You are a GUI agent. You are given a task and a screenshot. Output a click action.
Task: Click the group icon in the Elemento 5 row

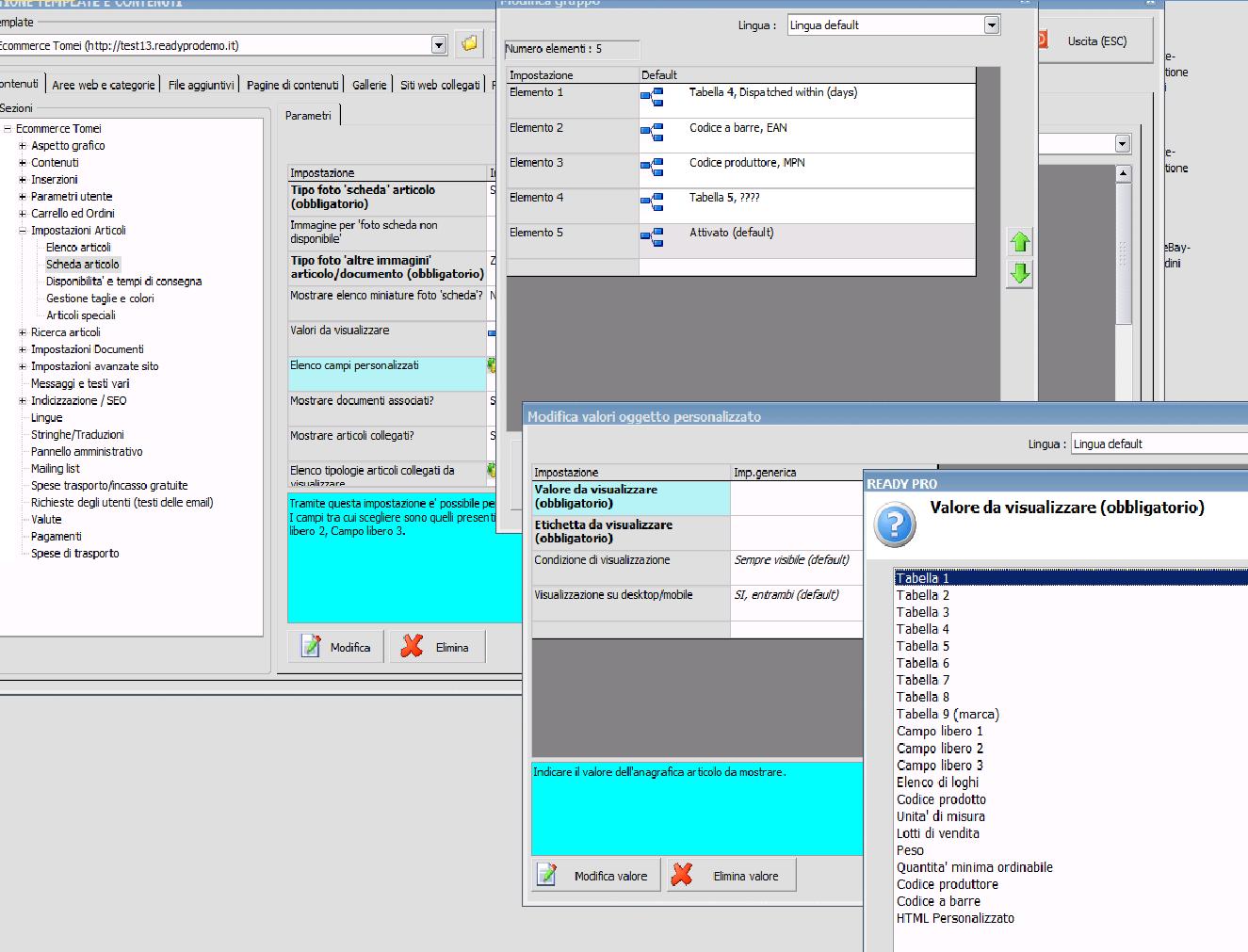tap(652, 236)
